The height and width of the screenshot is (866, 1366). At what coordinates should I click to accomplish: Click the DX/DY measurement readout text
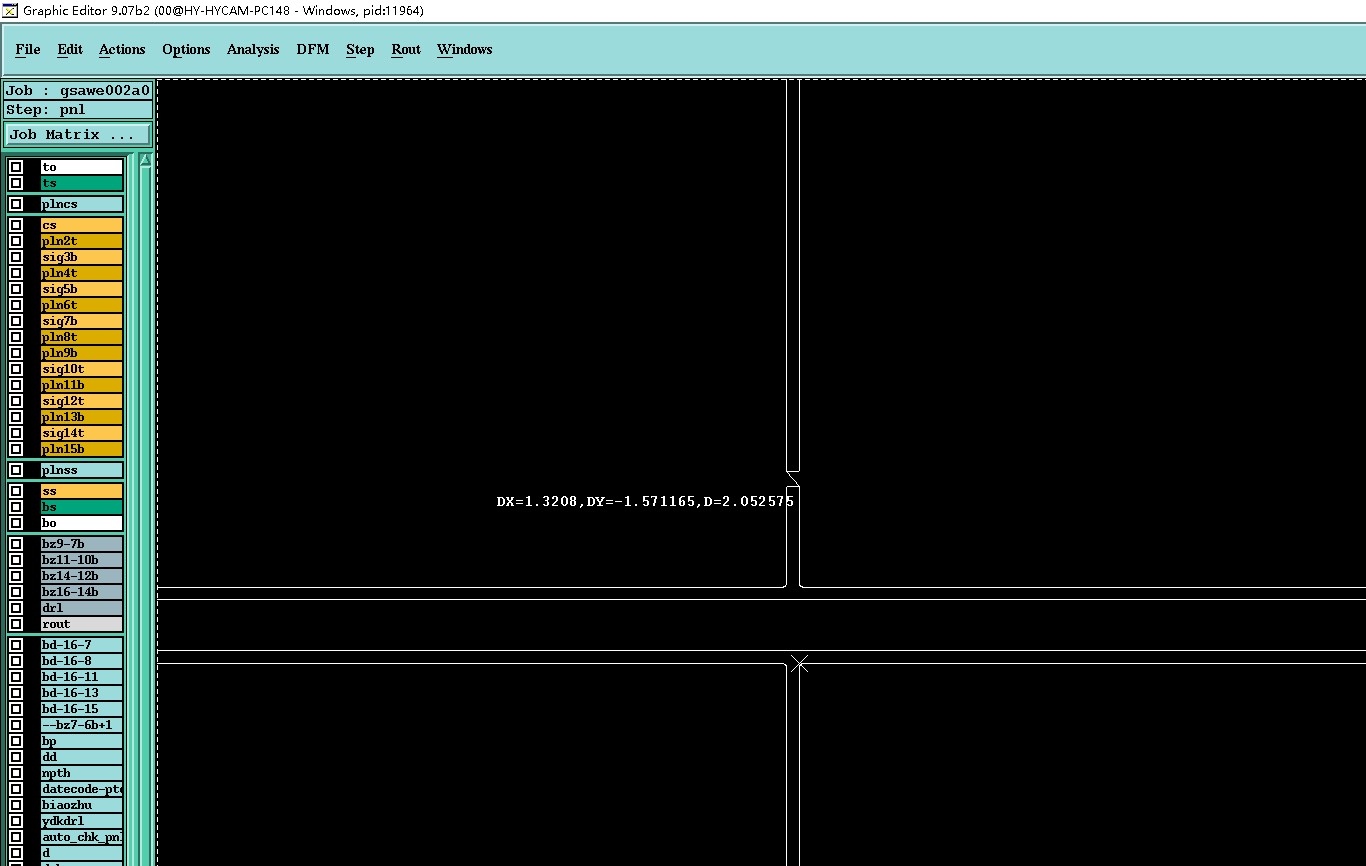click(645, 501)
